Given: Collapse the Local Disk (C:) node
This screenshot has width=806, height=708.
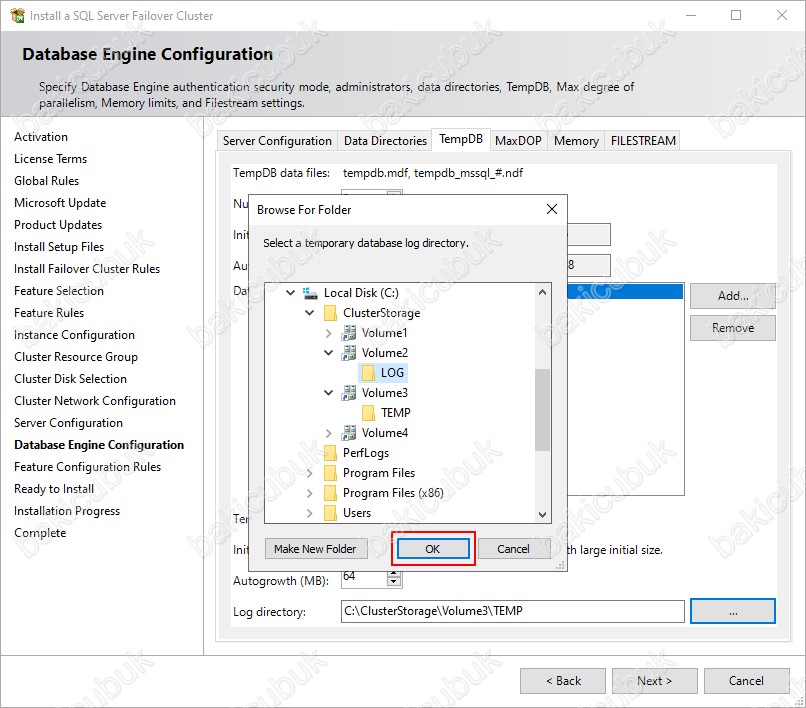Looking at the screenshot, I should click(290, 293).
